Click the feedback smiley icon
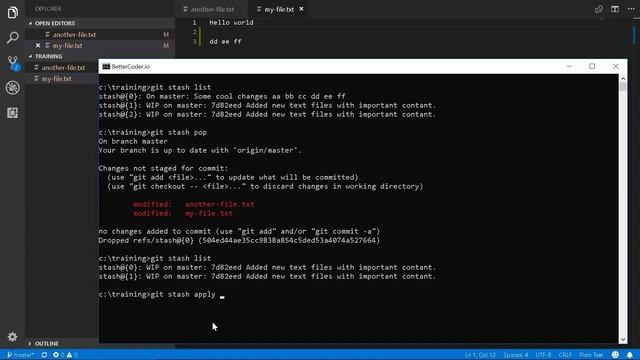This screenshot has height=360, width=640. [616, 355]
